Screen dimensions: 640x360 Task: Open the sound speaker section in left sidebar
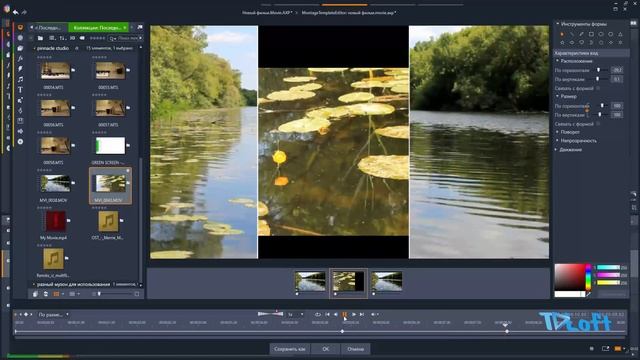click(x=20, y=131)
